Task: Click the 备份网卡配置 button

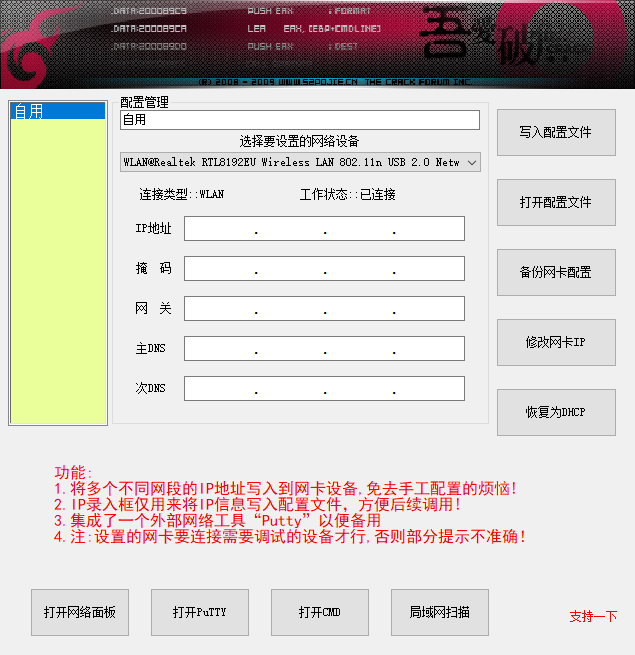Action: point(556,272)
